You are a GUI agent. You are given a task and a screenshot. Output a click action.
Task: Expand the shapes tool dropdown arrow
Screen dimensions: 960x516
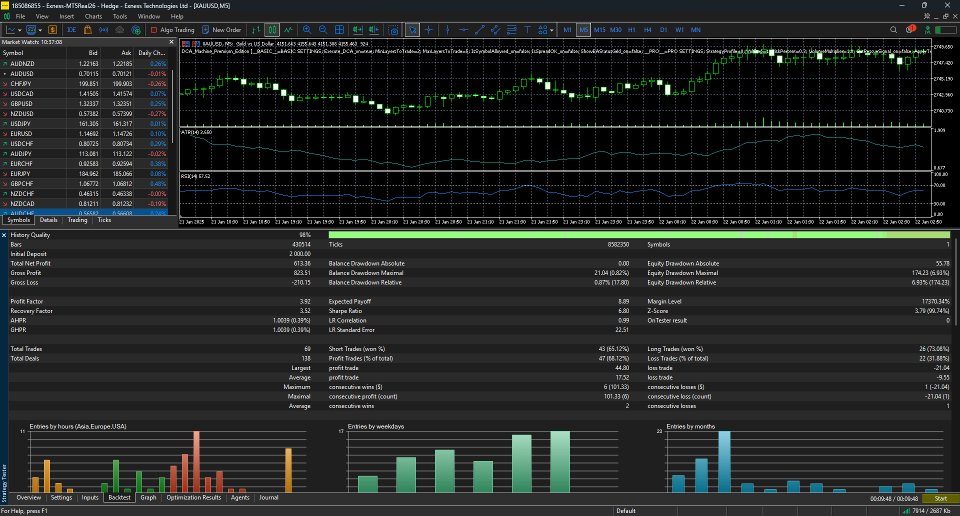(552, 30)
